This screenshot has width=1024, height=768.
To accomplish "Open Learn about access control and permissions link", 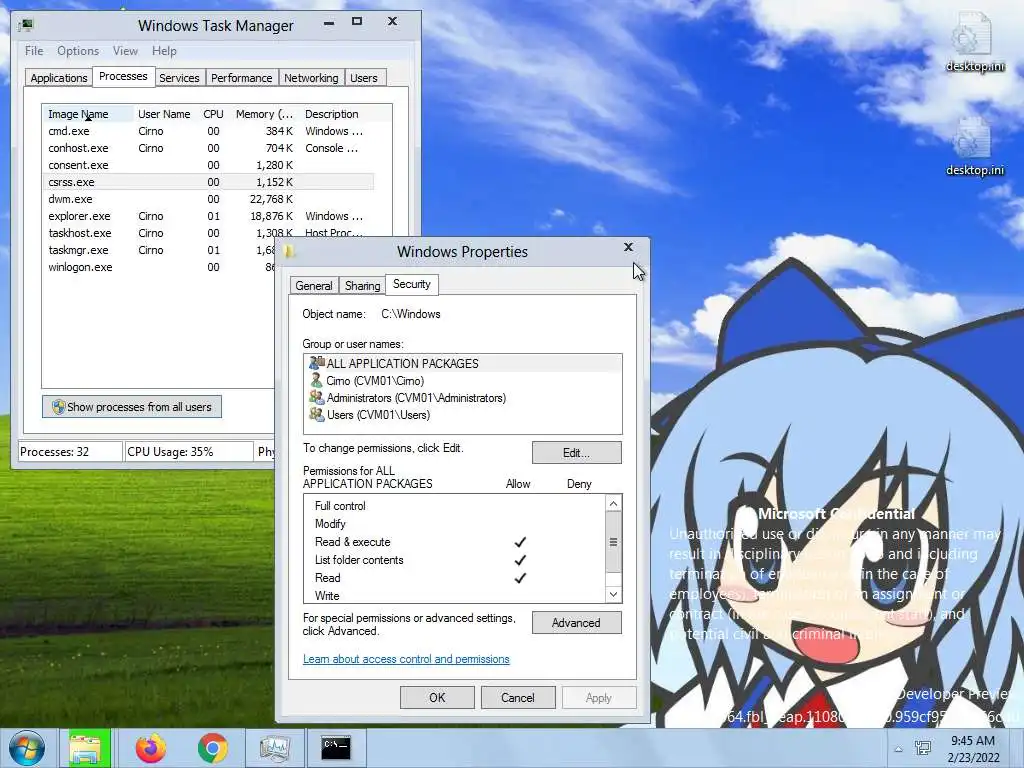I will (406, 659).
